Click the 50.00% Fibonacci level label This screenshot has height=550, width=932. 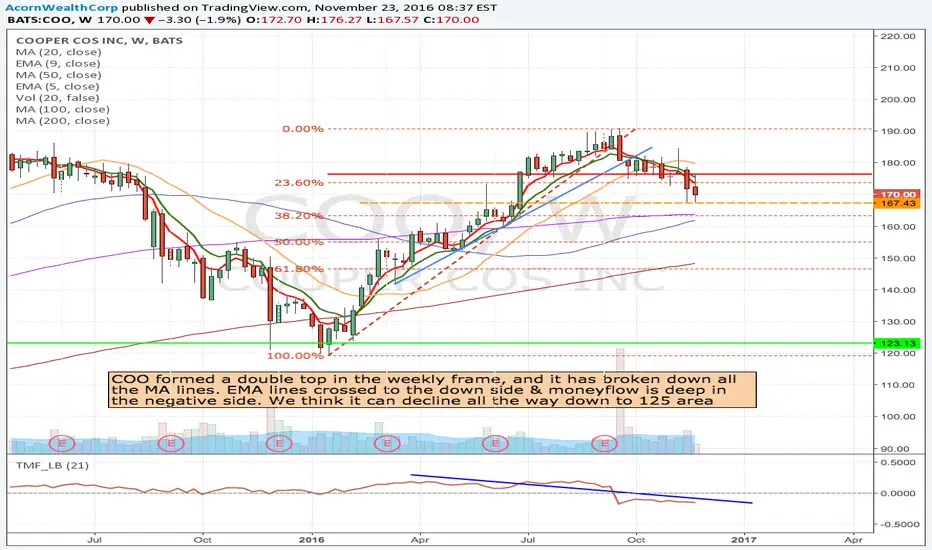click(299, 242)
